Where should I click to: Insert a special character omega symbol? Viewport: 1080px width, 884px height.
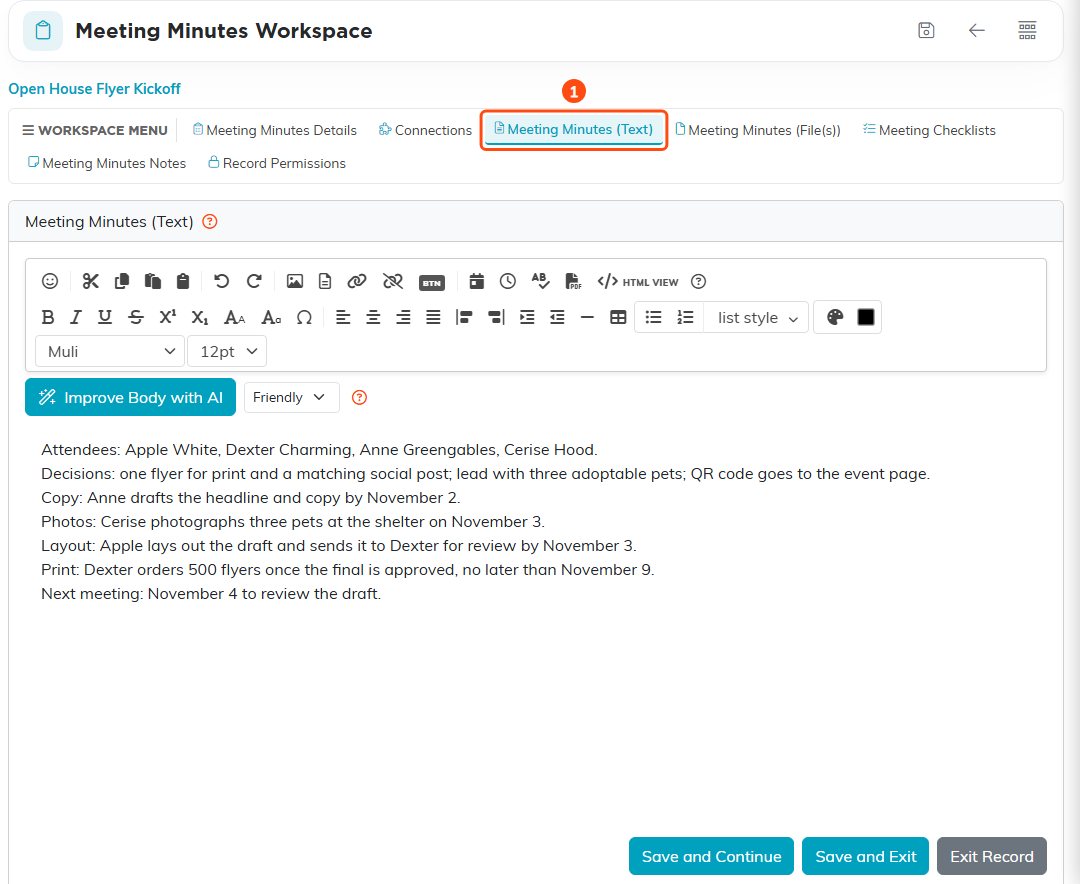(304, 317)
